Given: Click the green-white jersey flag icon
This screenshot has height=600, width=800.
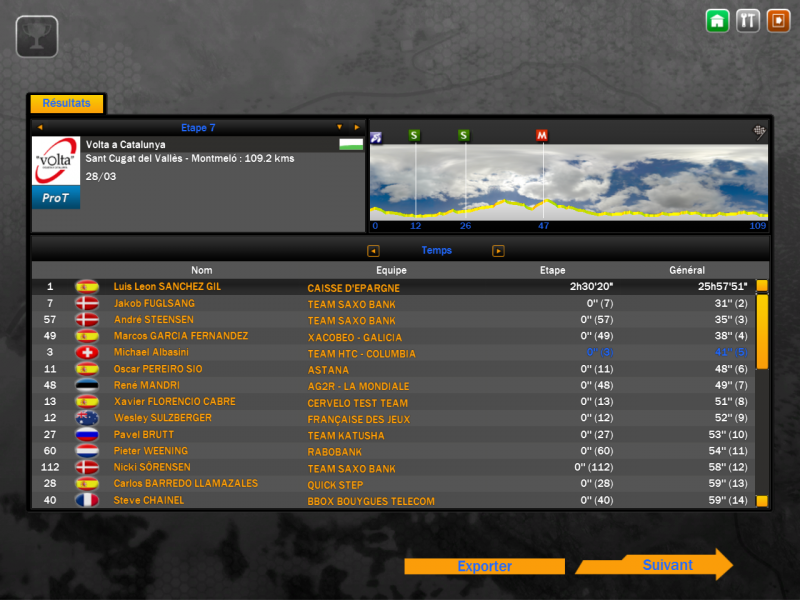Looking at the screenshot, I should coord(351,144).
